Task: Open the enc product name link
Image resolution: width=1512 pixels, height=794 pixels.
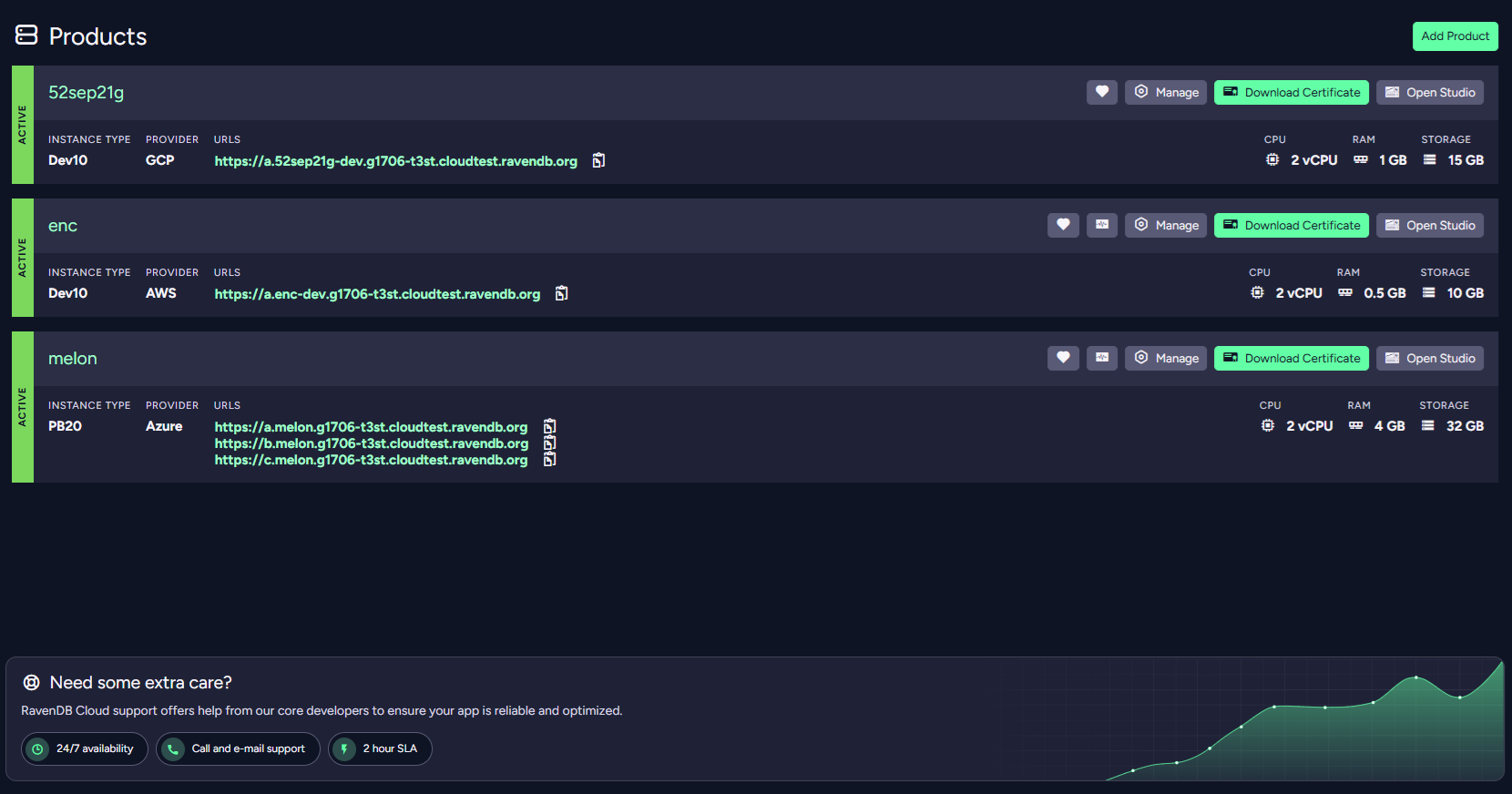Action: [63, 226]
